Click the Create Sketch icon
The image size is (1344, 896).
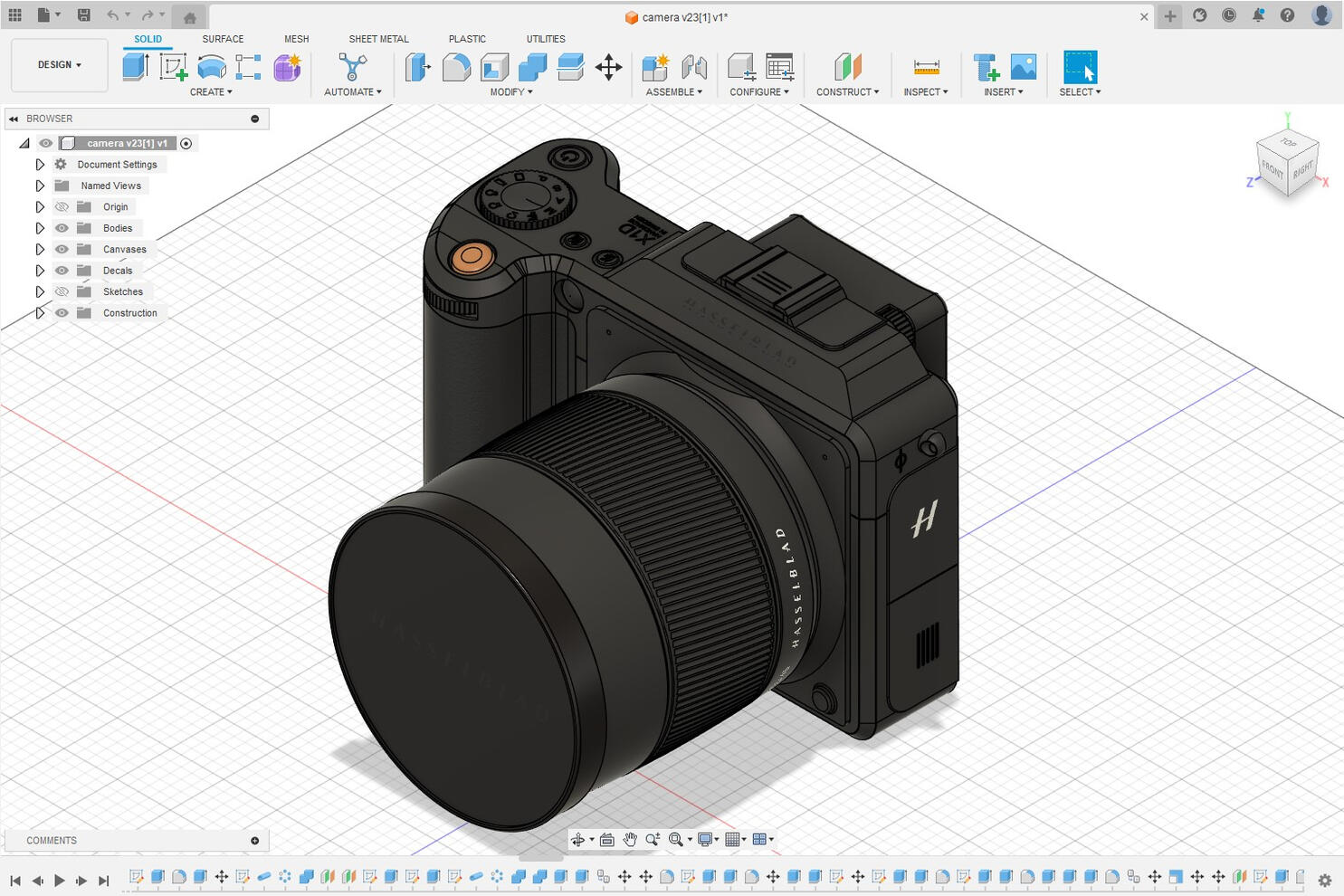pyautogui.click(x=173, y=67)
